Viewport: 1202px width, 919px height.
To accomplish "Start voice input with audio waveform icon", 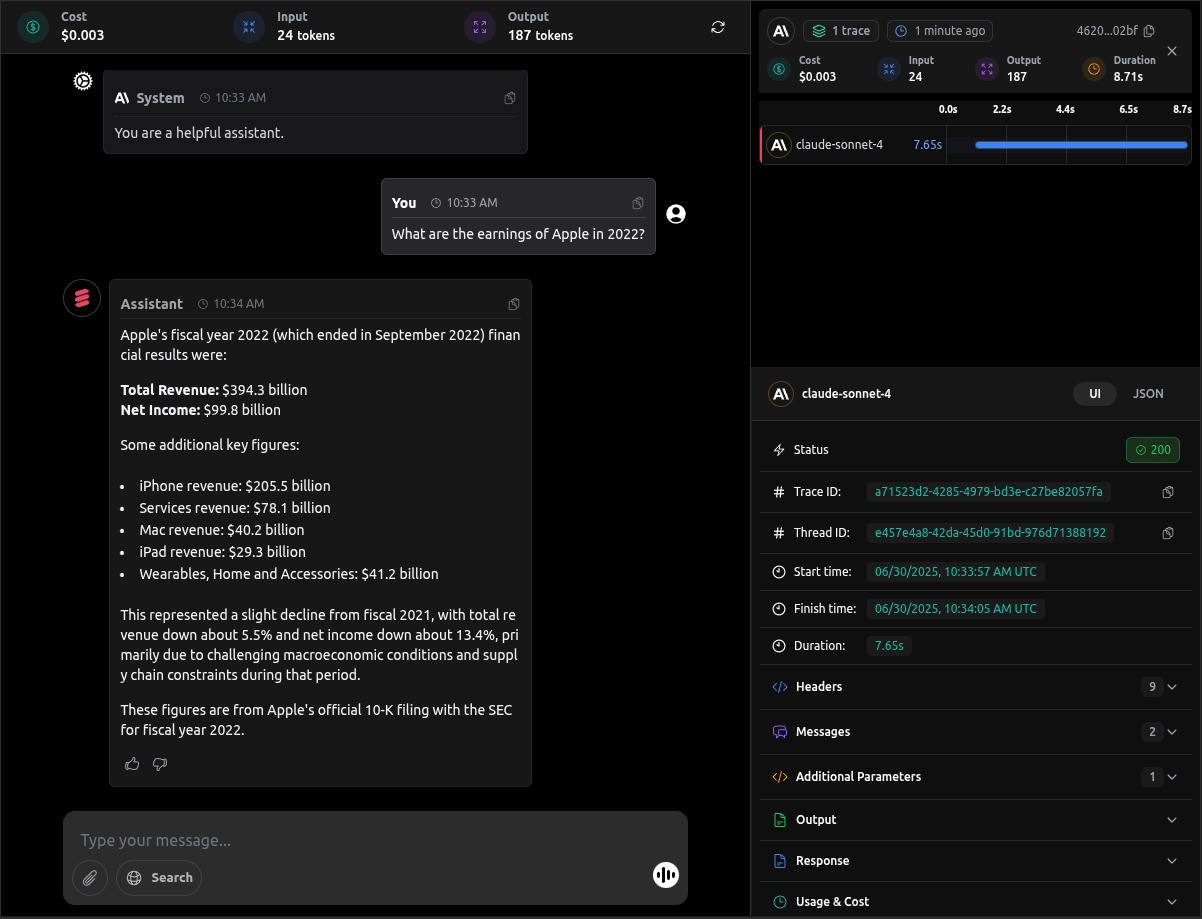I will pyautogui.click(x=665, y=876).
